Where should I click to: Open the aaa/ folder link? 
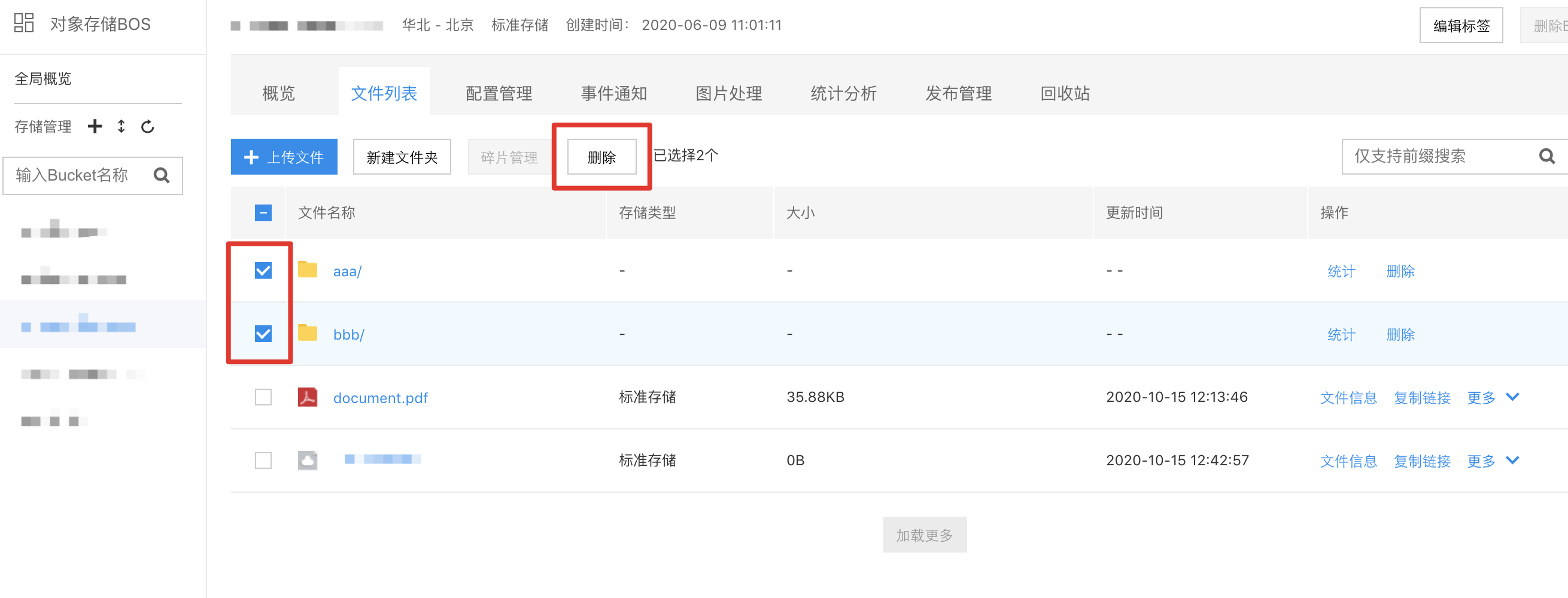tap(347, 271)
